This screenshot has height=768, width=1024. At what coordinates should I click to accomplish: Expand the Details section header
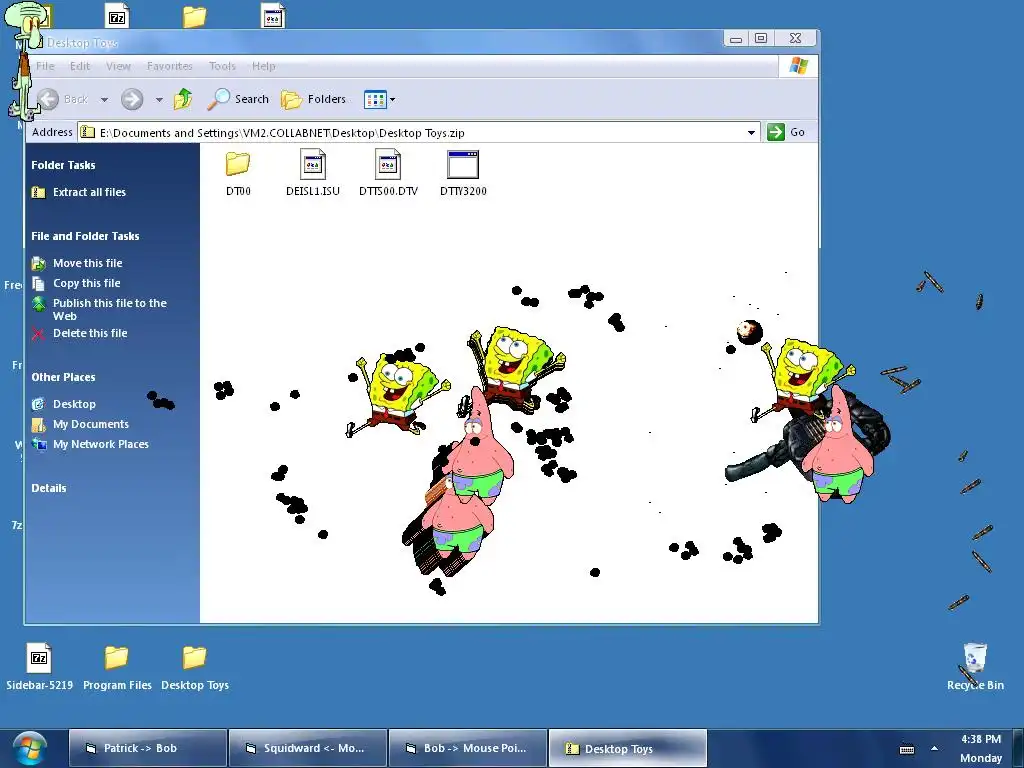pyautogui.click(x=48, y=488)
